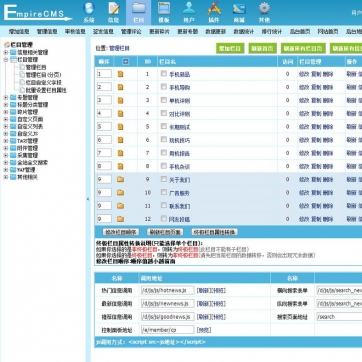This screenshot has width=362, height=362.
Task: Expand the 专题管理 tree node
Action: pos(6,97)
